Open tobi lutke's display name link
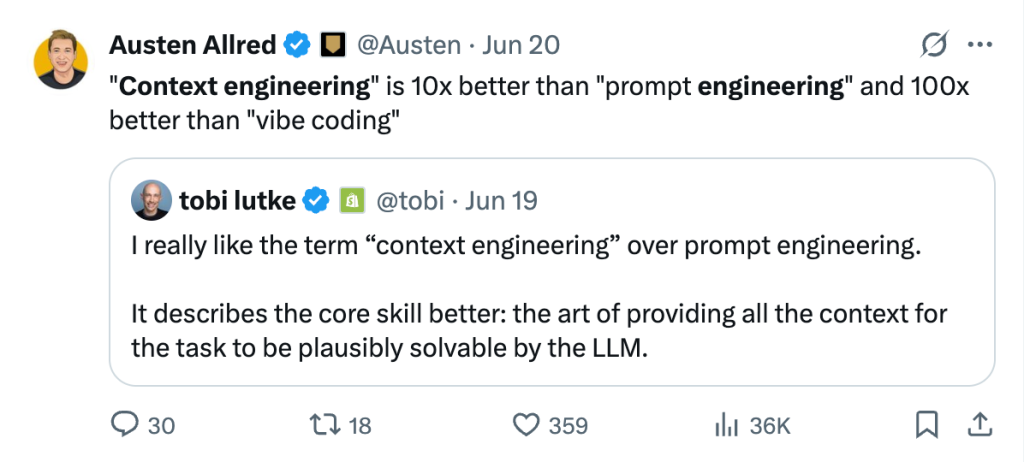The width and height of the screenshot is (1024, 462). pos(237,201)
